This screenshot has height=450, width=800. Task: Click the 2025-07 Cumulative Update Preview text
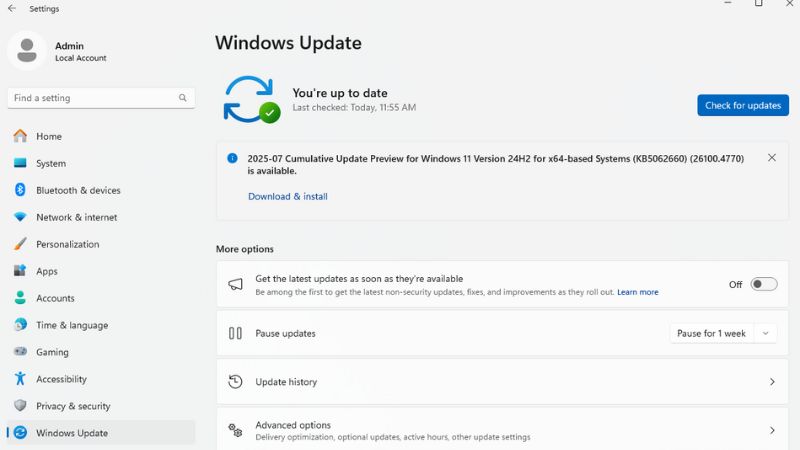495,164
